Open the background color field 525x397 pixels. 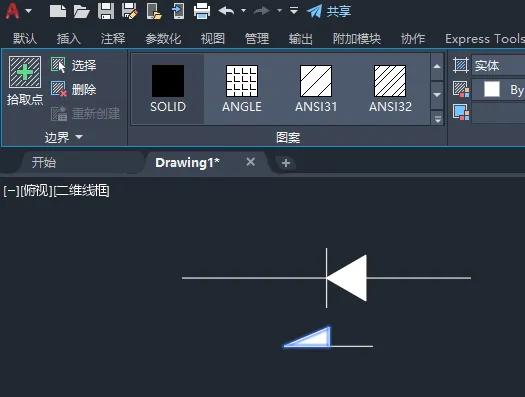498,113
